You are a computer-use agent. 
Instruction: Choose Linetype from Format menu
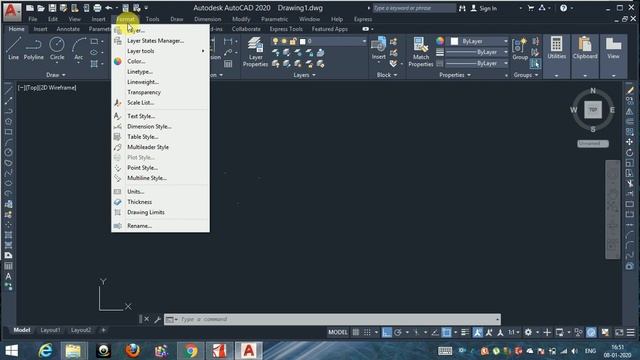tap(140, 71)
